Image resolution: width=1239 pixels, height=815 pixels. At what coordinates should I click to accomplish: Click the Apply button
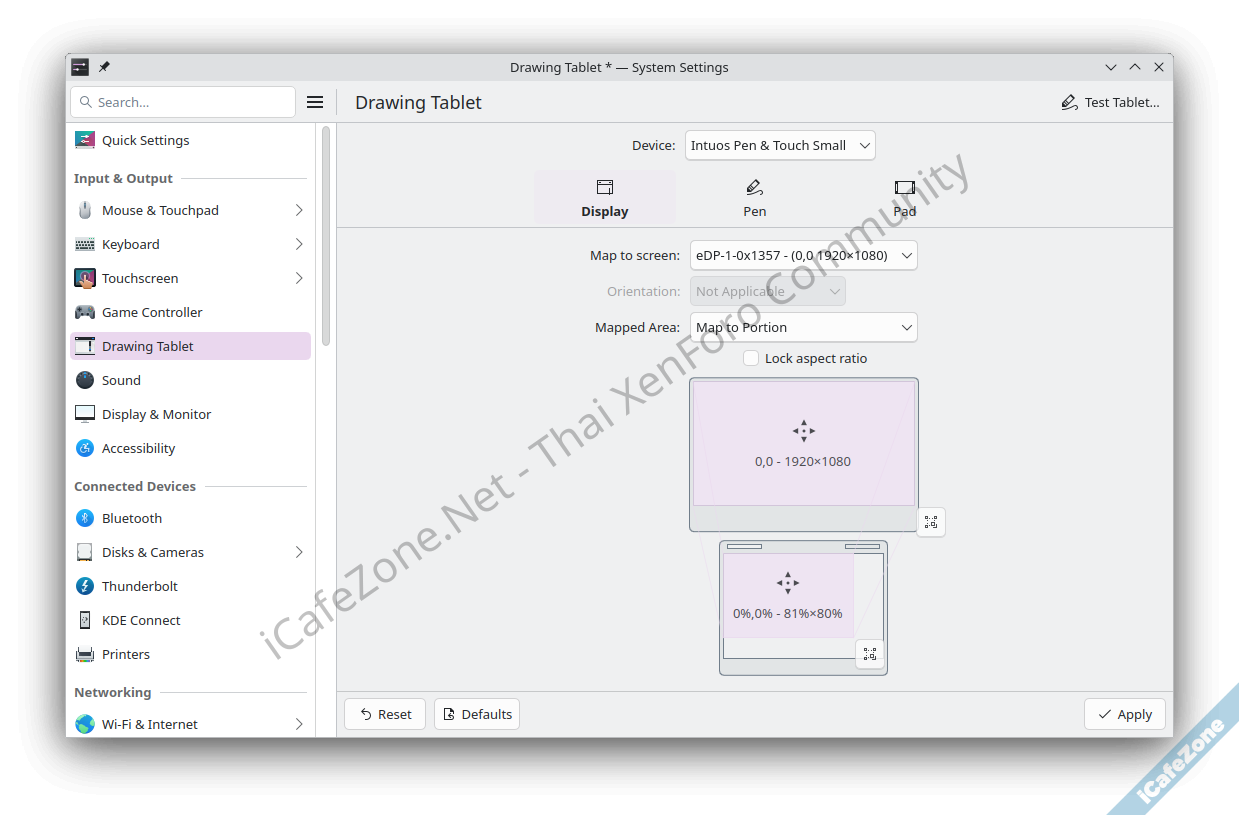coord(1124,714)
